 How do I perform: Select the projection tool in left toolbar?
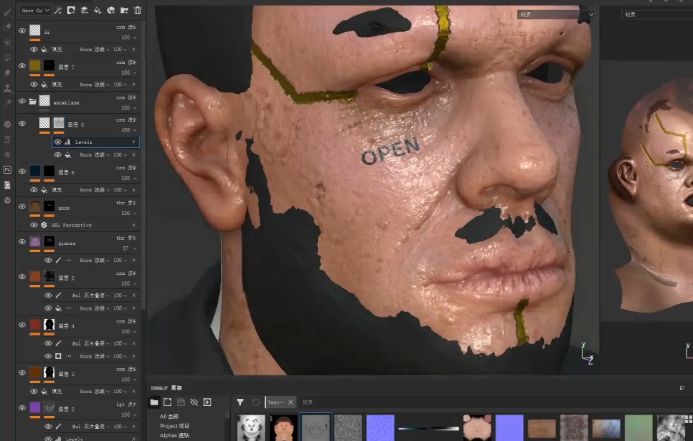click(7, 42)
